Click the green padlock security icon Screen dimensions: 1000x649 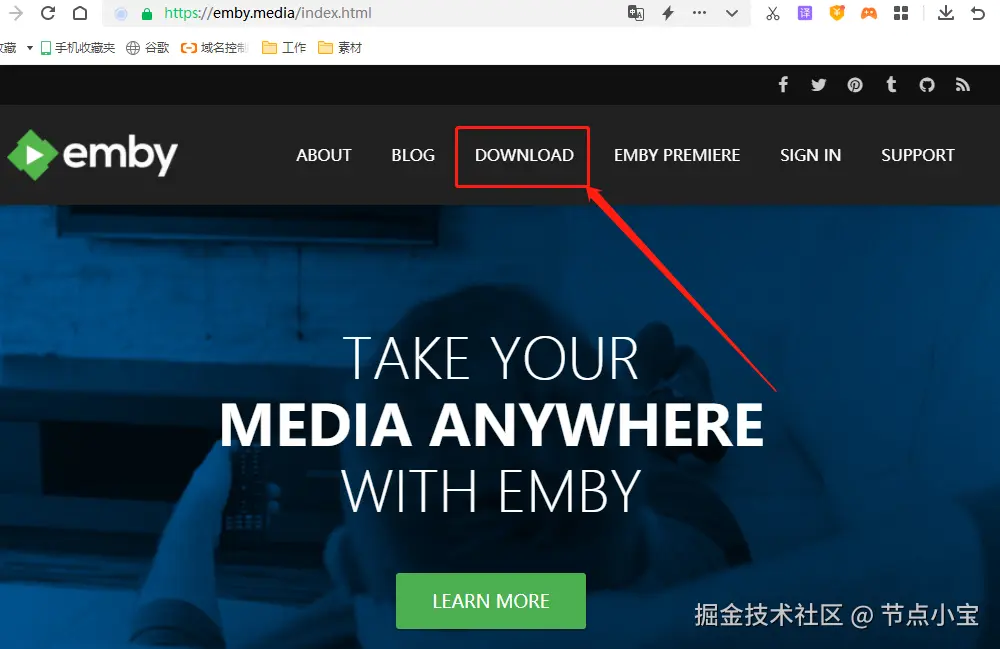coord(147,13)
